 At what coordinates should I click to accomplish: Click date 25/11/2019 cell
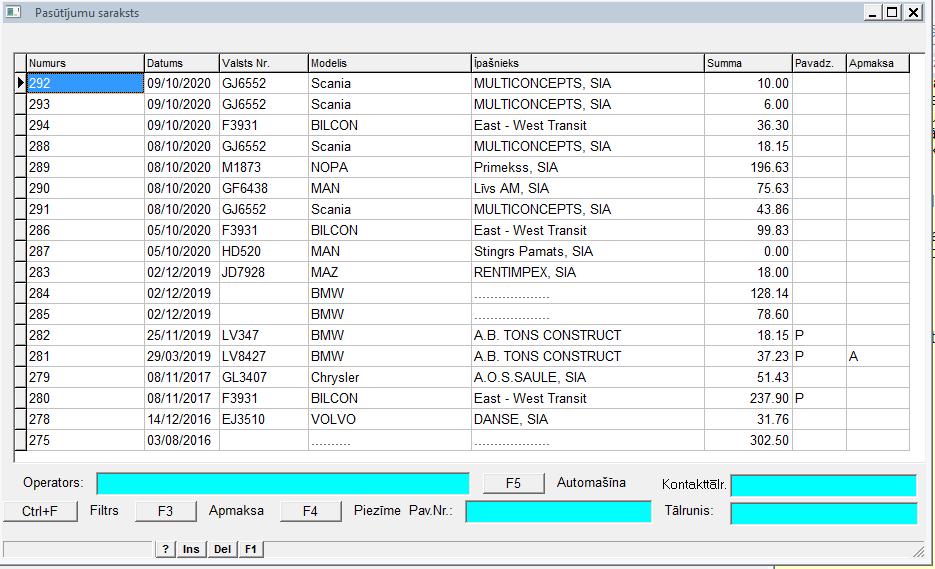182,335
